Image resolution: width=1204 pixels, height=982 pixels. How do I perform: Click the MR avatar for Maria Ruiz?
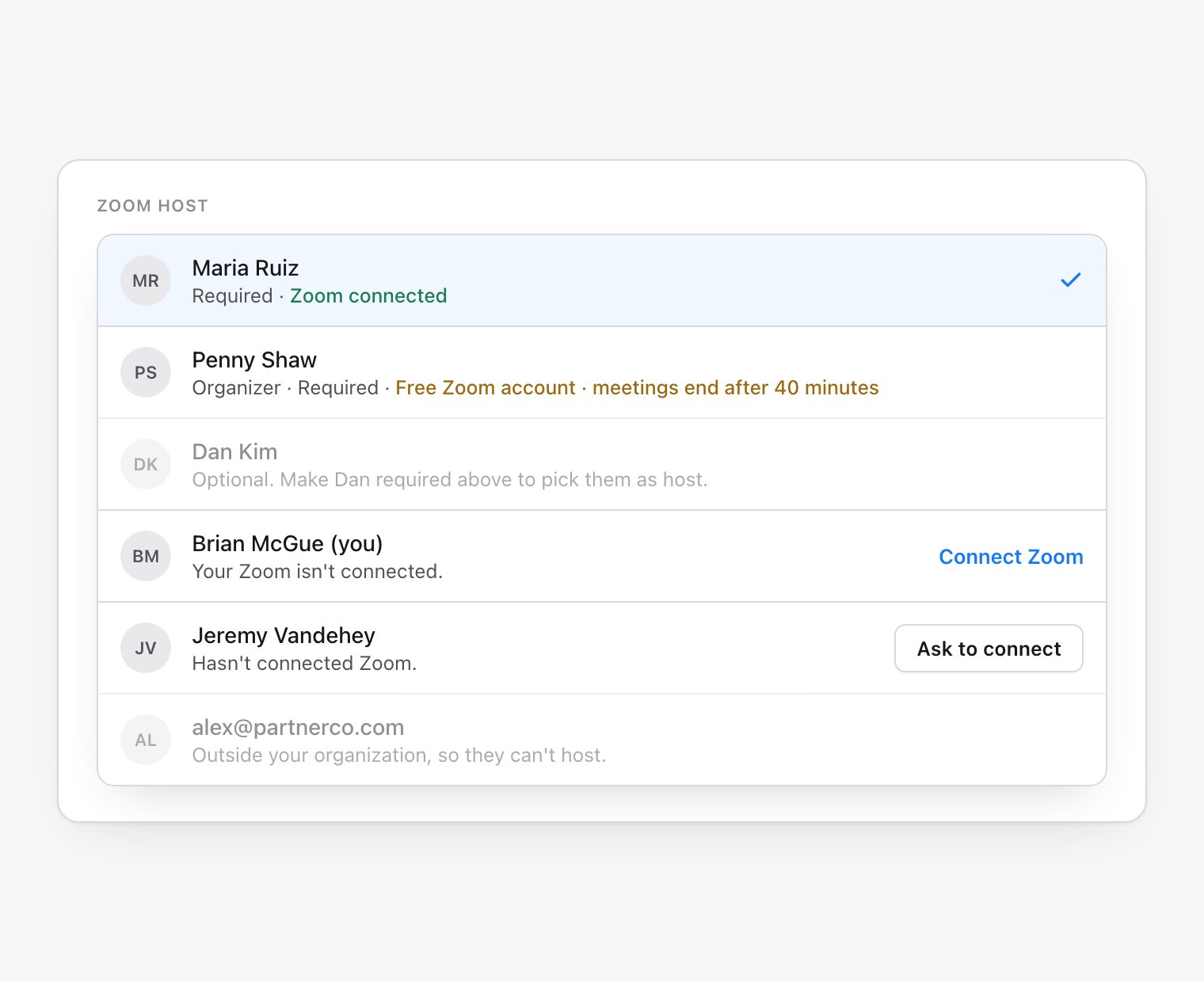click(x=146, y=280)
